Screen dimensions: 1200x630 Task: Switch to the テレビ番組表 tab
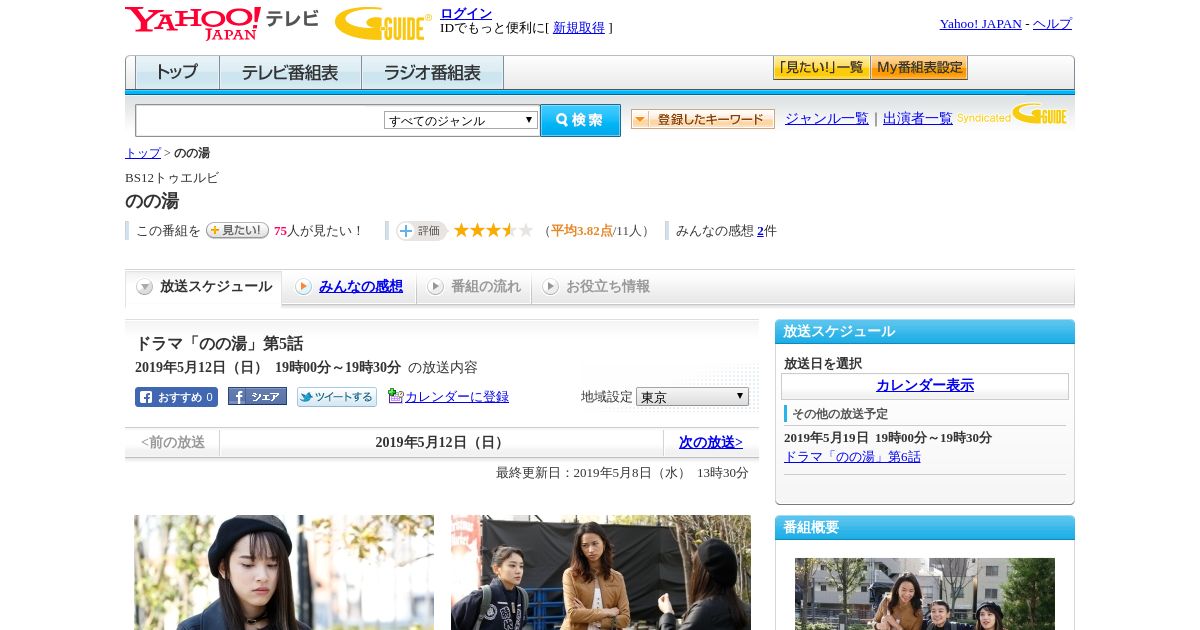point(290,73)
